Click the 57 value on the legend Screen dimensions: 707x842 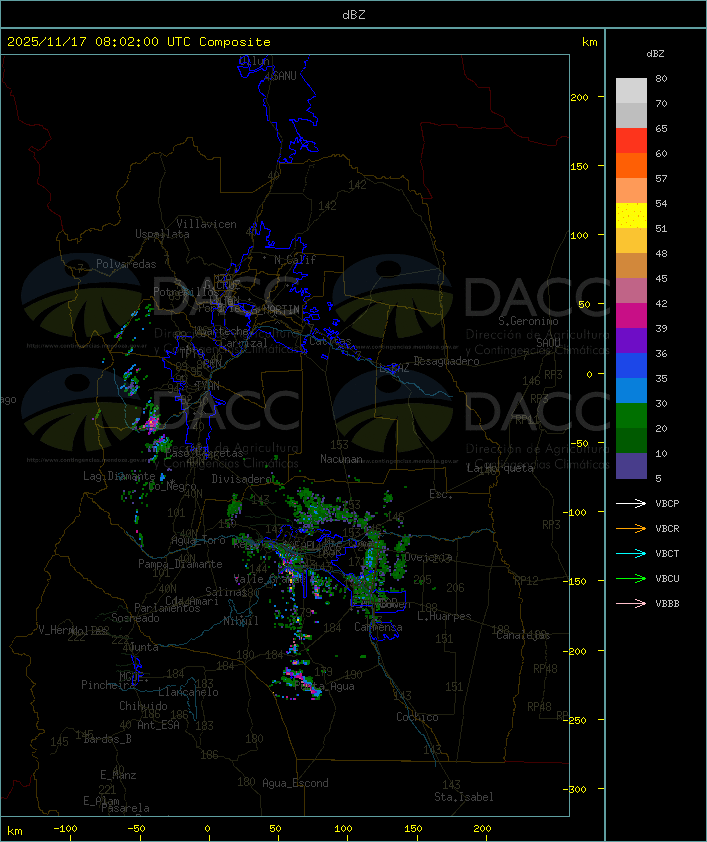coord(661,178)
